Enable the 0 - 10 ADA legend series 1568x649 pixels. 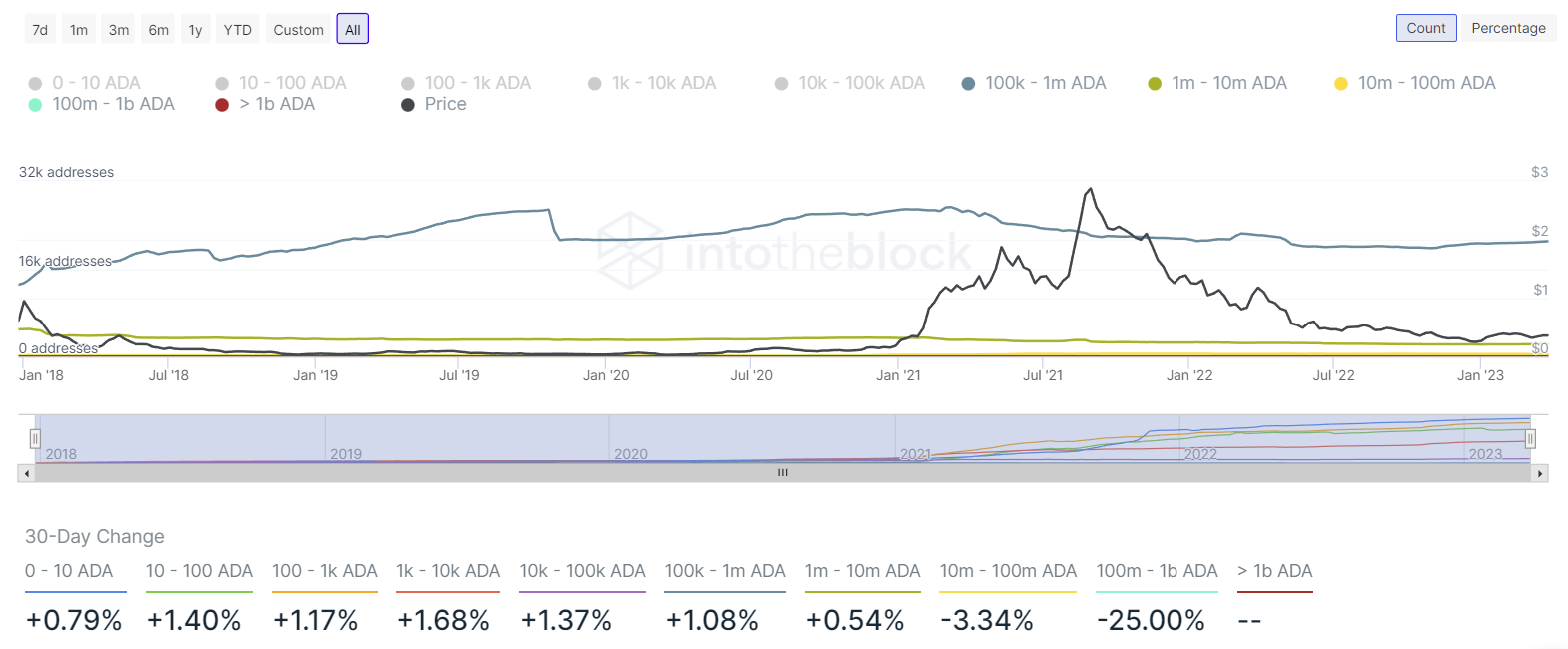(x=37, y=83)
